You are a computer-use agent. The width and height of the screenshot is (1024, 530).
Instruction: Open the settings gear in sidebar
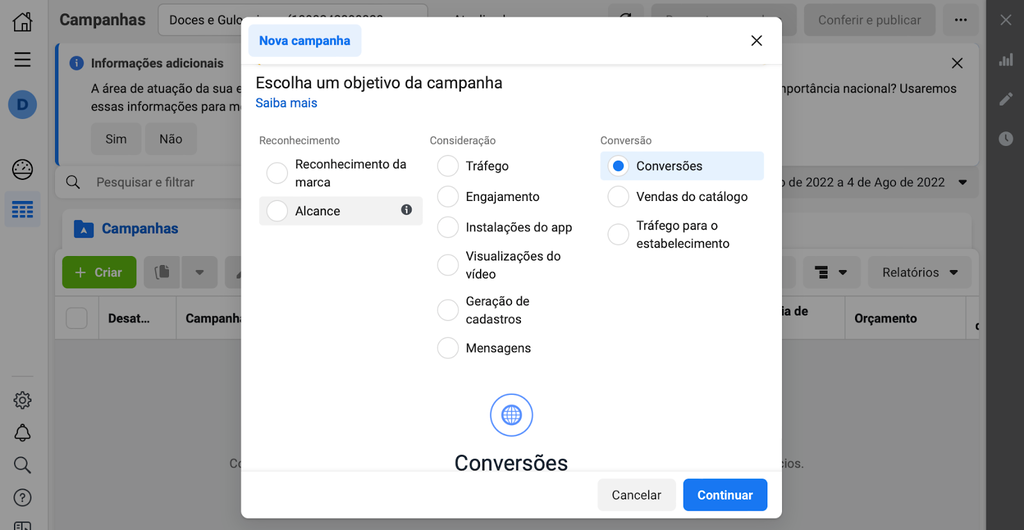[22, 400]
